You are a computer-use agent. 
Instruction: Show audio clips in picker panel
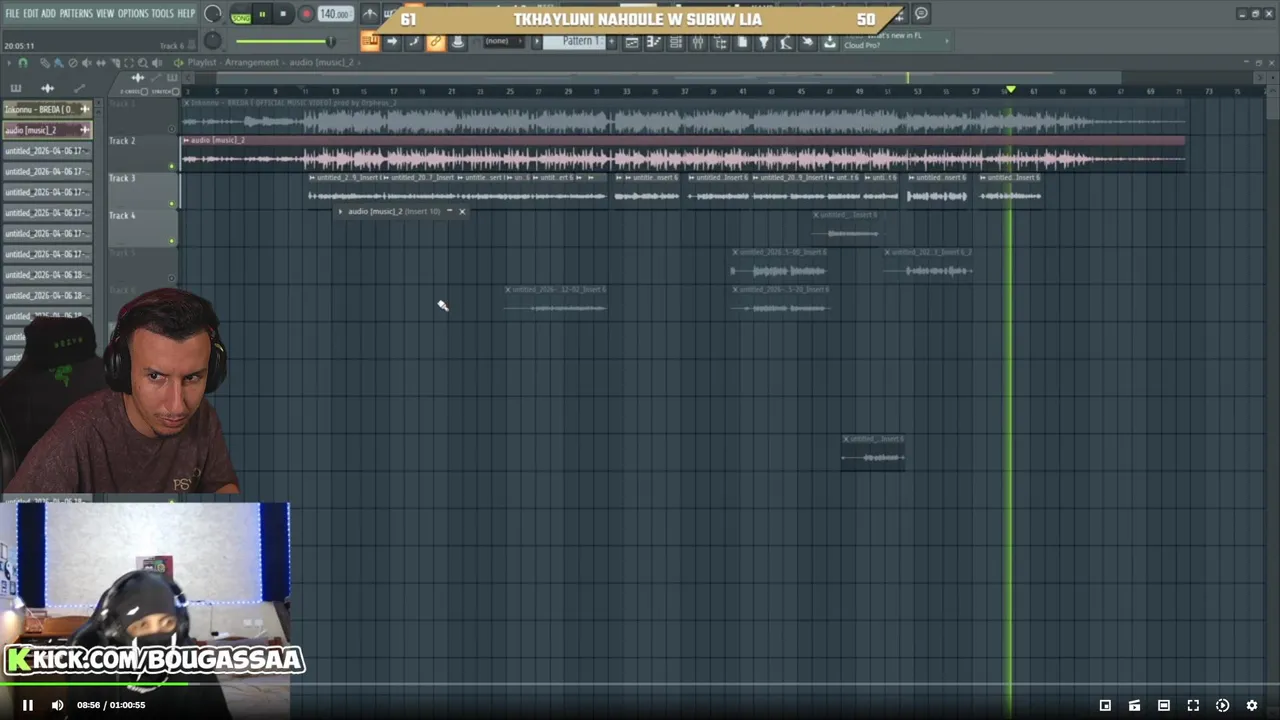click(47, 88)
